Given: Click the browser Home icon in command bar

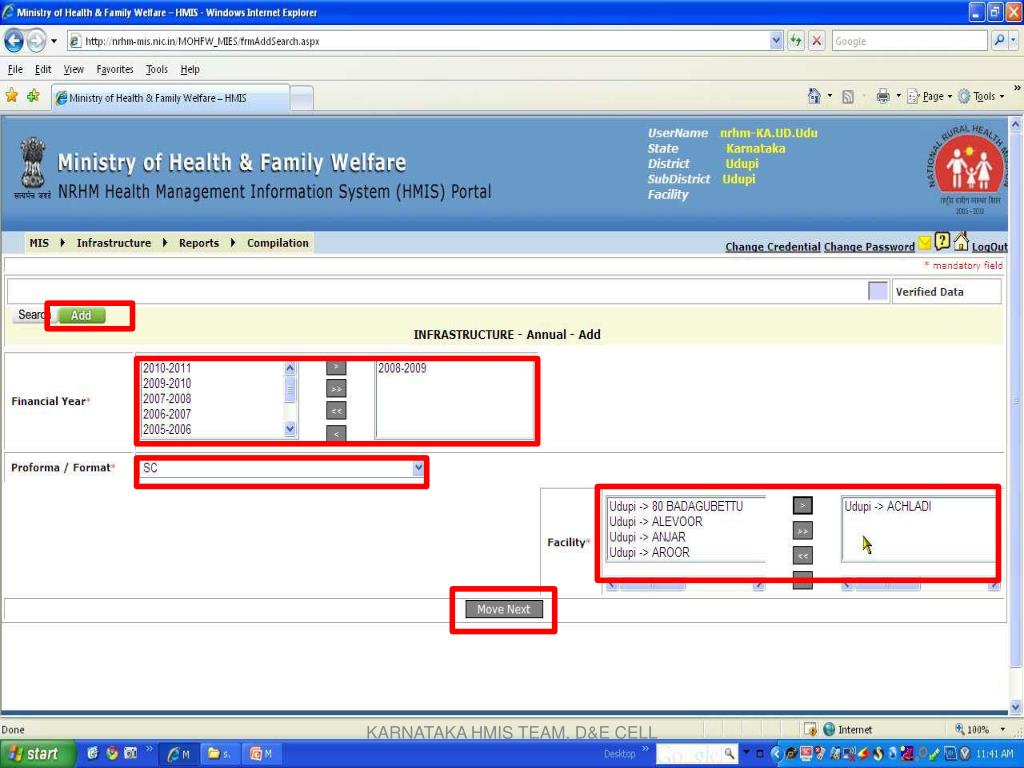Looking at the screenshot, I should point(814,97).
